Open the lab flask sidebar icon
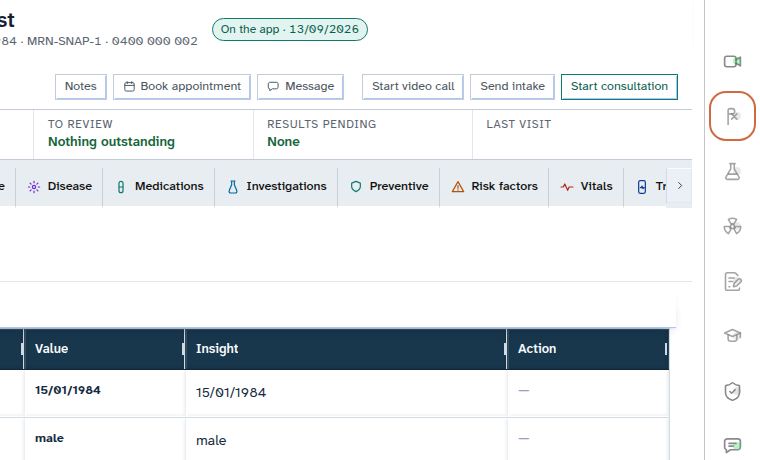This screenshot has height=460, width=760. [732, 172]
